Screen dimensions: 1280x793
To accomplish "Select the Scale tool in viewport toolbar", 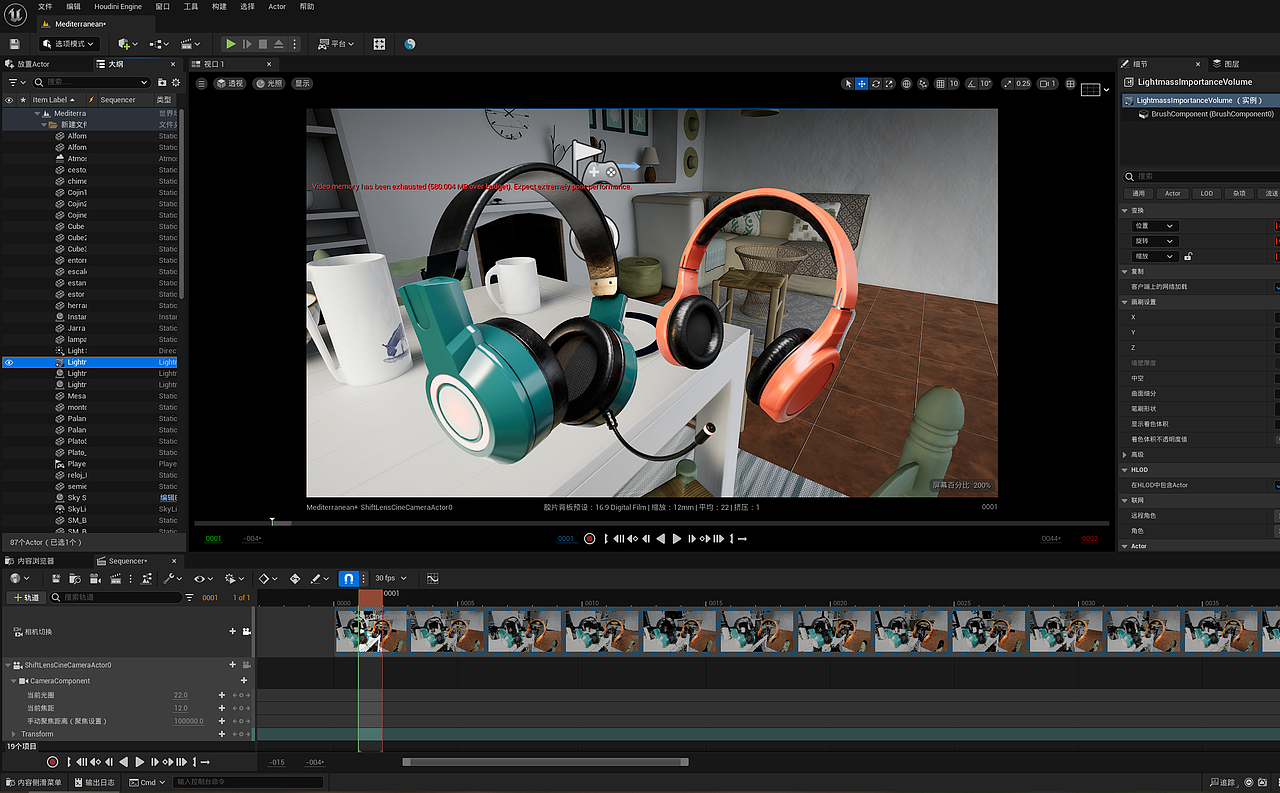I will coord(889,84).
